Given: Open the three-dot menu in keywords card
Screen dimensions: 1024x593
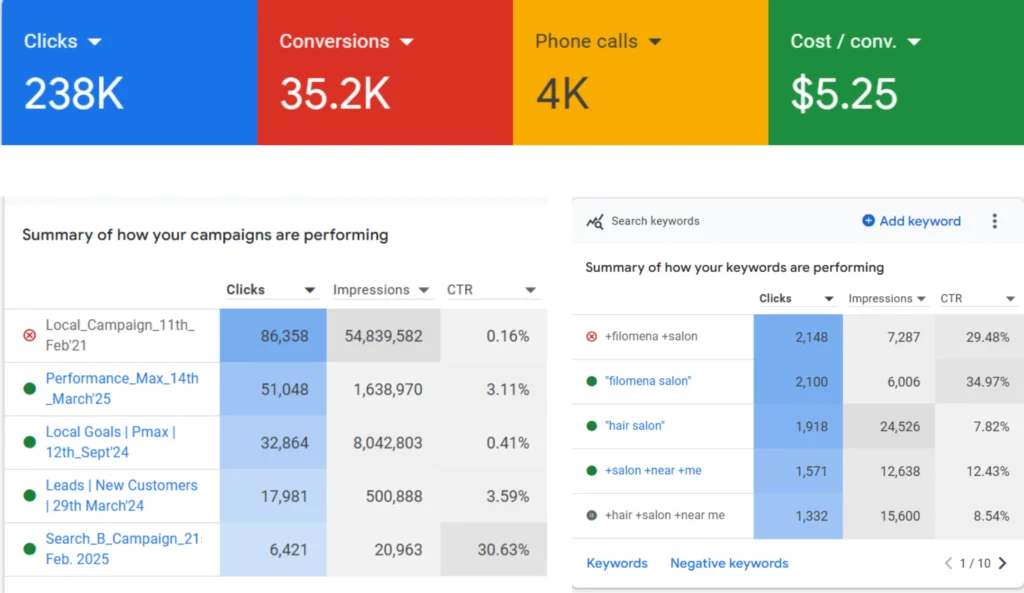Looking at the screenshot, I should tap(994, 221).
